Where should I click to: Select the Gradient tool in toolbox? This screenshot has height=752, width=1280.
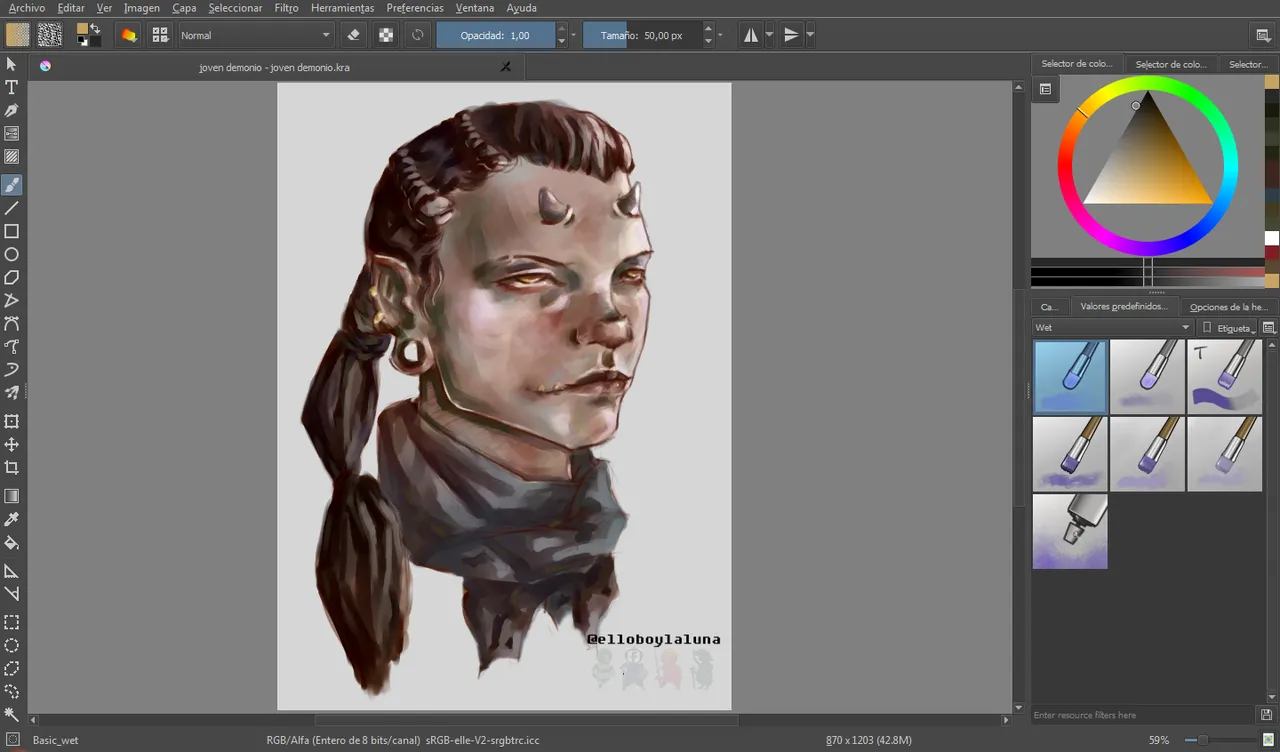point(12,495)
